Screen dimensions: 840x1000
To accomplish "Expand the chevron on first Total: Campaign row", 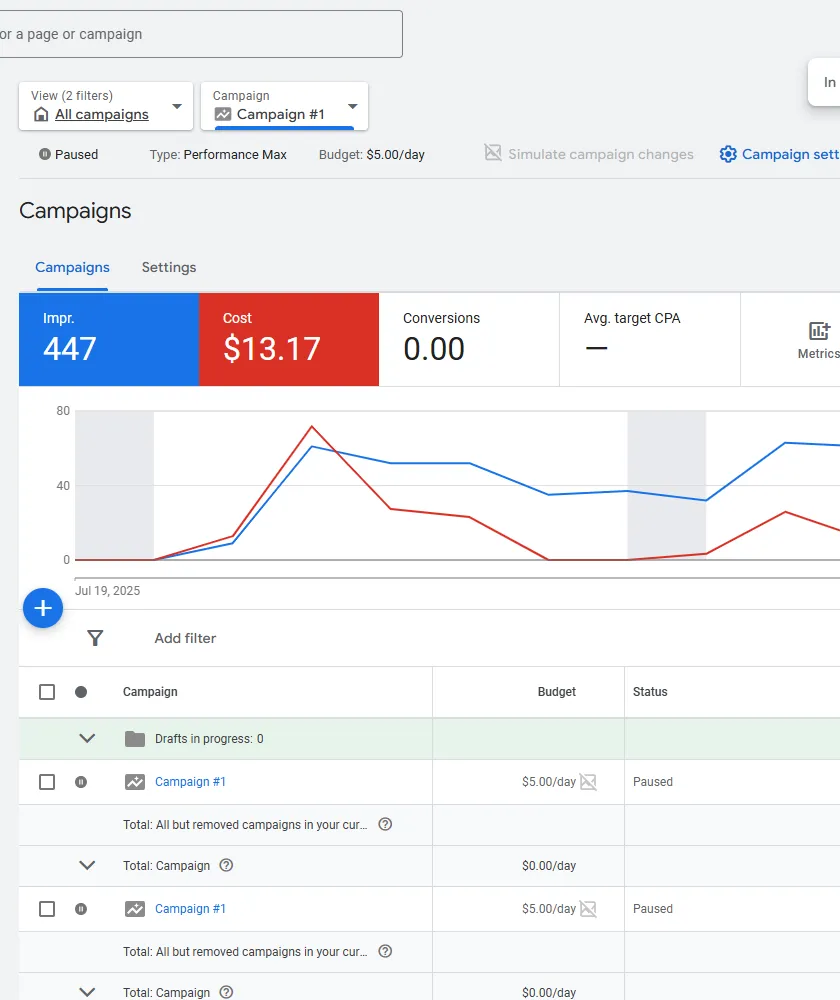I will click(x=87, y=865).
